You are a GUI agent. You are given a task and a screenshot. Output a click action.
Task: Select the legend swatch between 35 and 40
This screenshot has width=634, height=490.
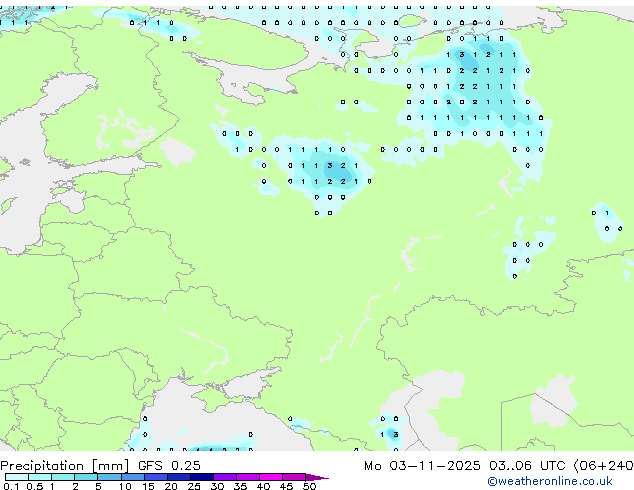[x=248, y=477]
